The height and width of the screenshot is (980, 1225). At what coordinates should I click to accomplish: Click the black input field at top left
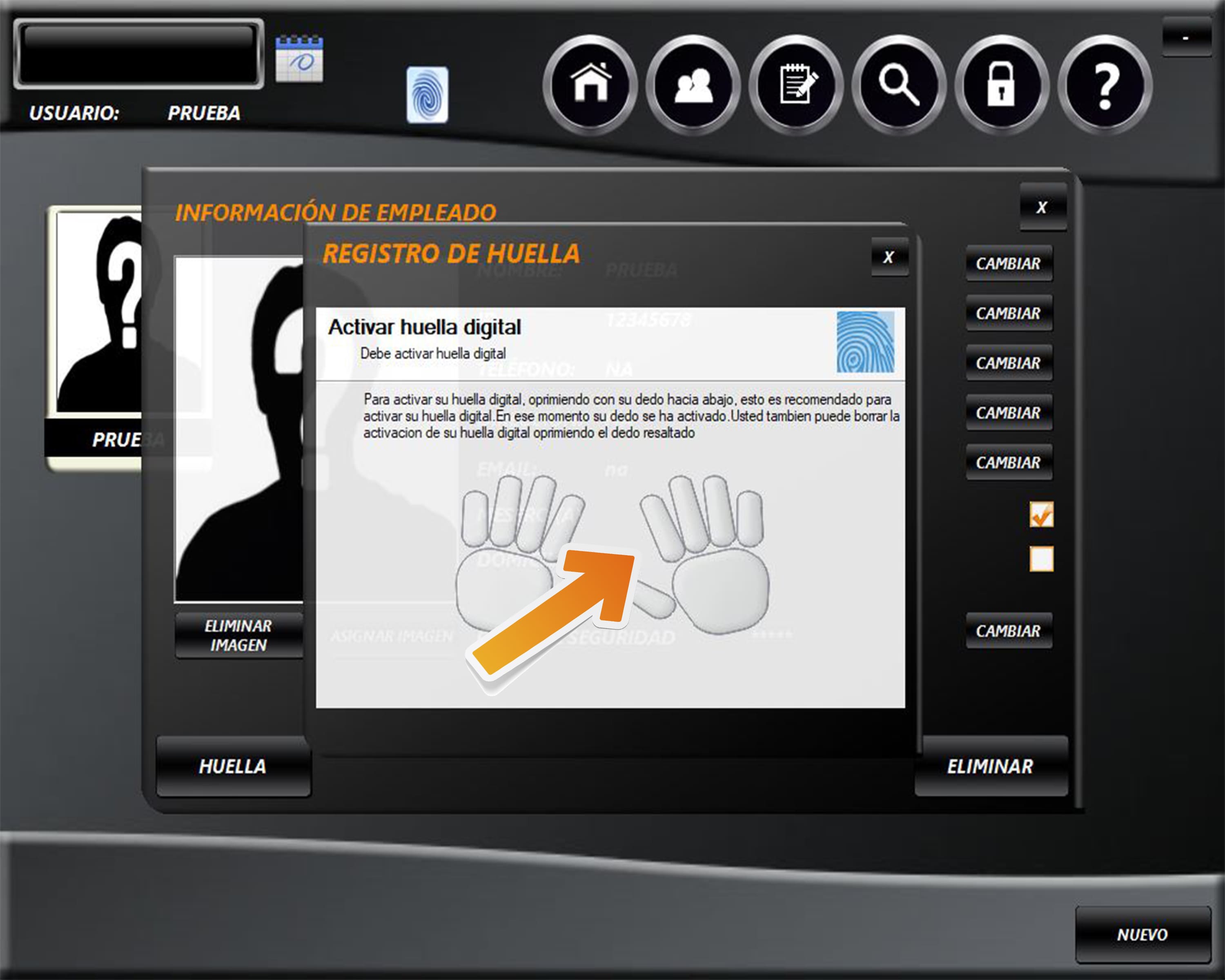(138, 54)
